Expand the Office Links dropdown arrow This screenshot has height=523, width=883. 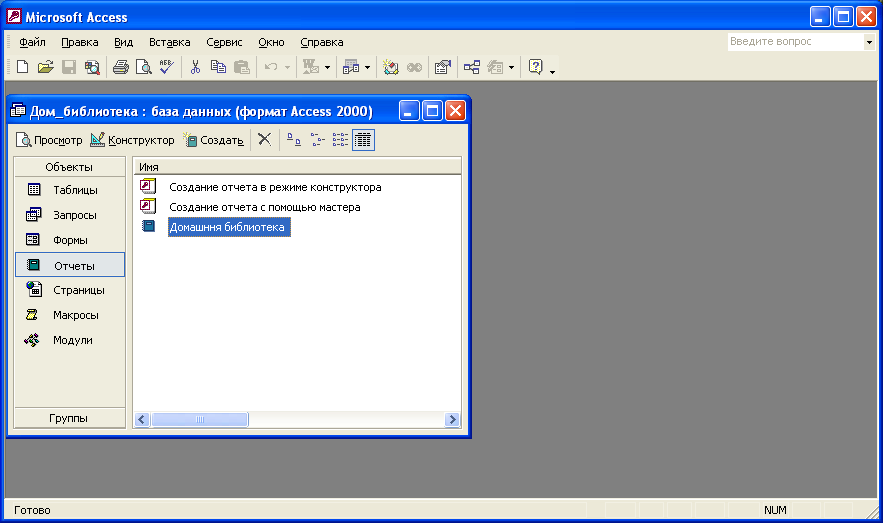(327, 68)
